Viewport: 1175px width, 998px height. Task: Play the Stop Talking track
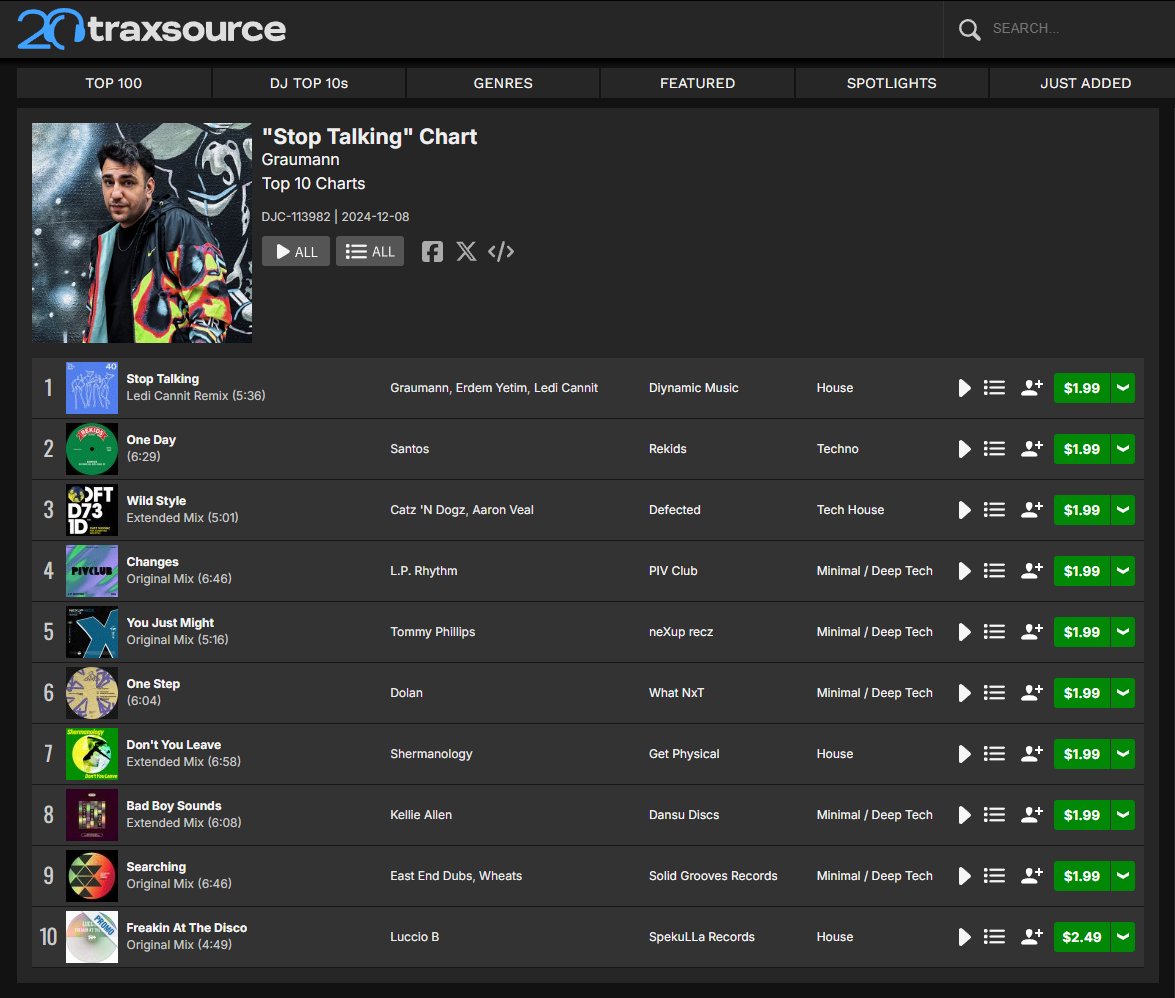[964, 388]
